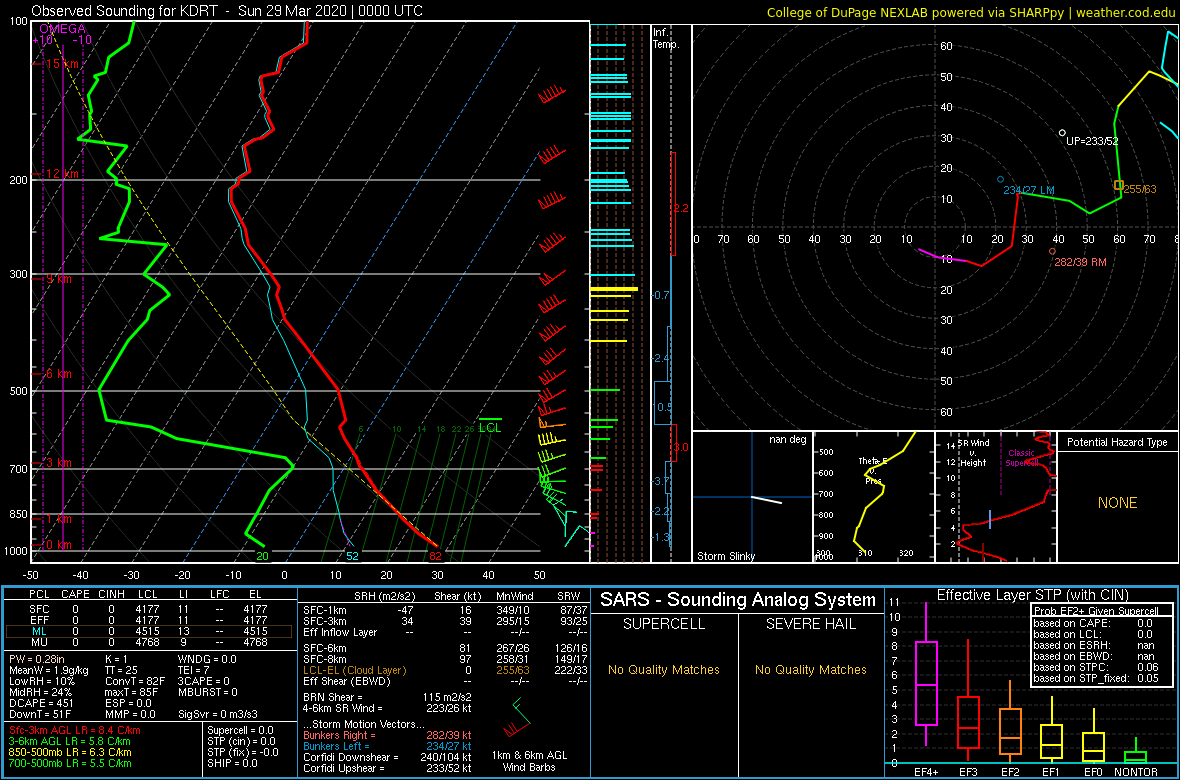The image size is (1180, 780).
Task: Click the 'Inf. Temp.' column label
Action: point(666,38)
